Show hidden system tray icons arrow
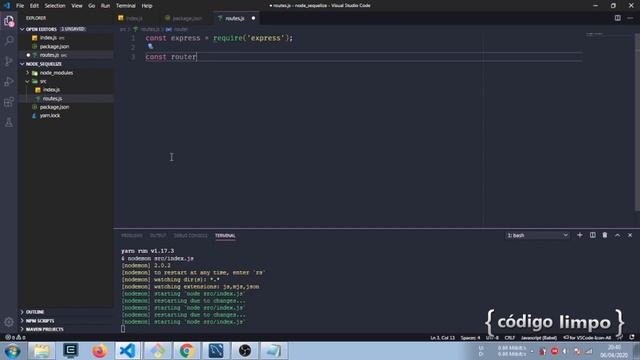The width and height of the screenshot is (640, 360). 532,351
